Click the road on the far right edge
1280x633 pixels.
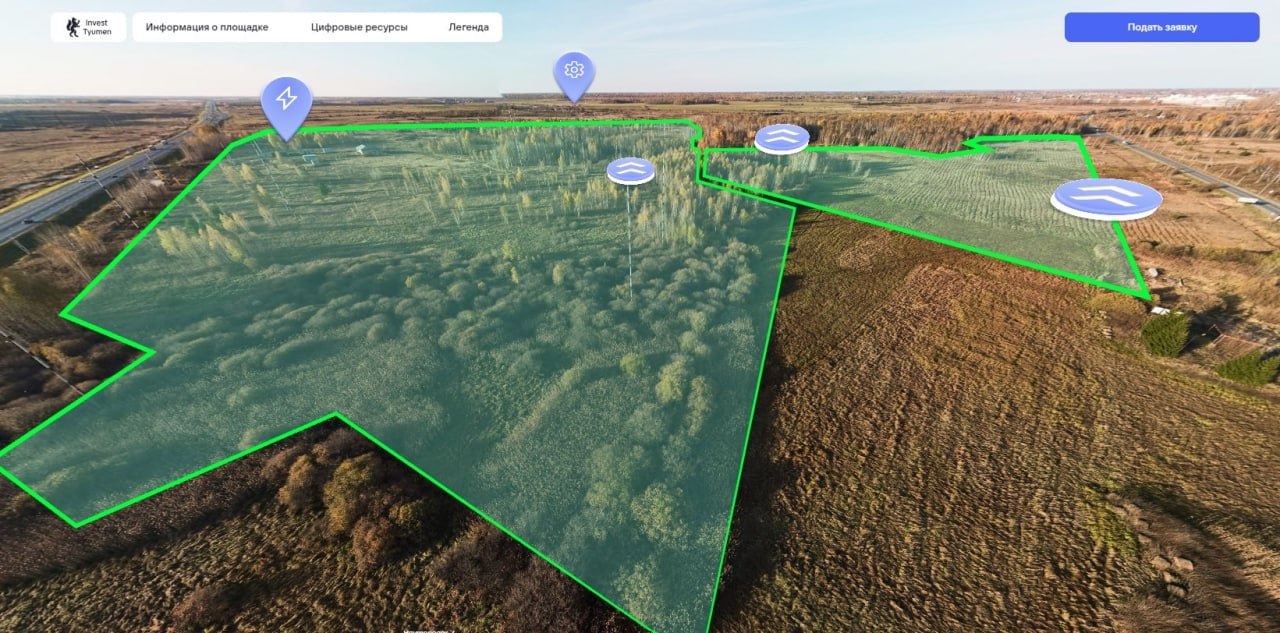(1200, 173)
